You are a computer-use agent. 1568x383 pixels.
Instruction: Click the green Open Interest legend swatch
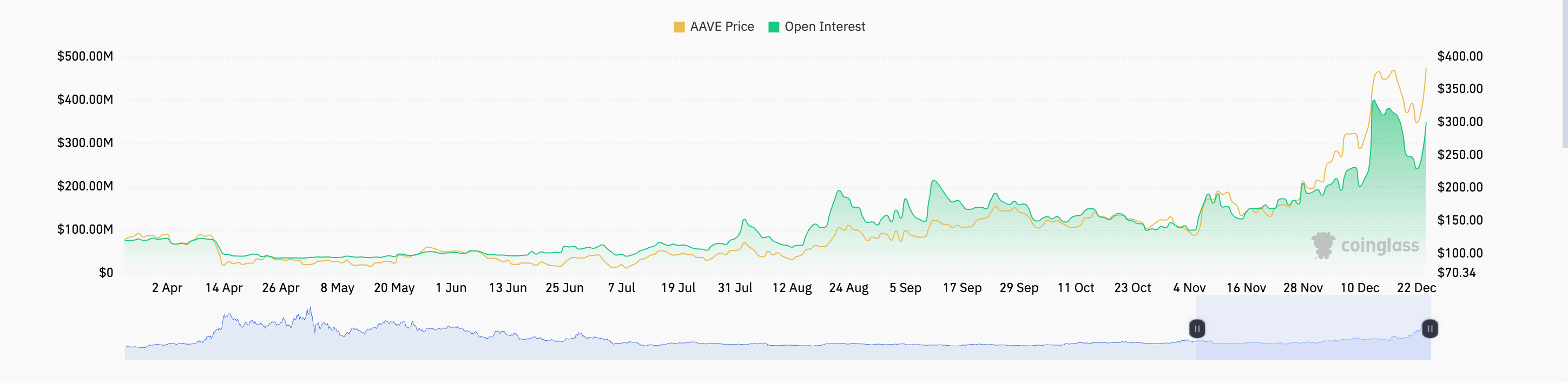pos(774,27)
